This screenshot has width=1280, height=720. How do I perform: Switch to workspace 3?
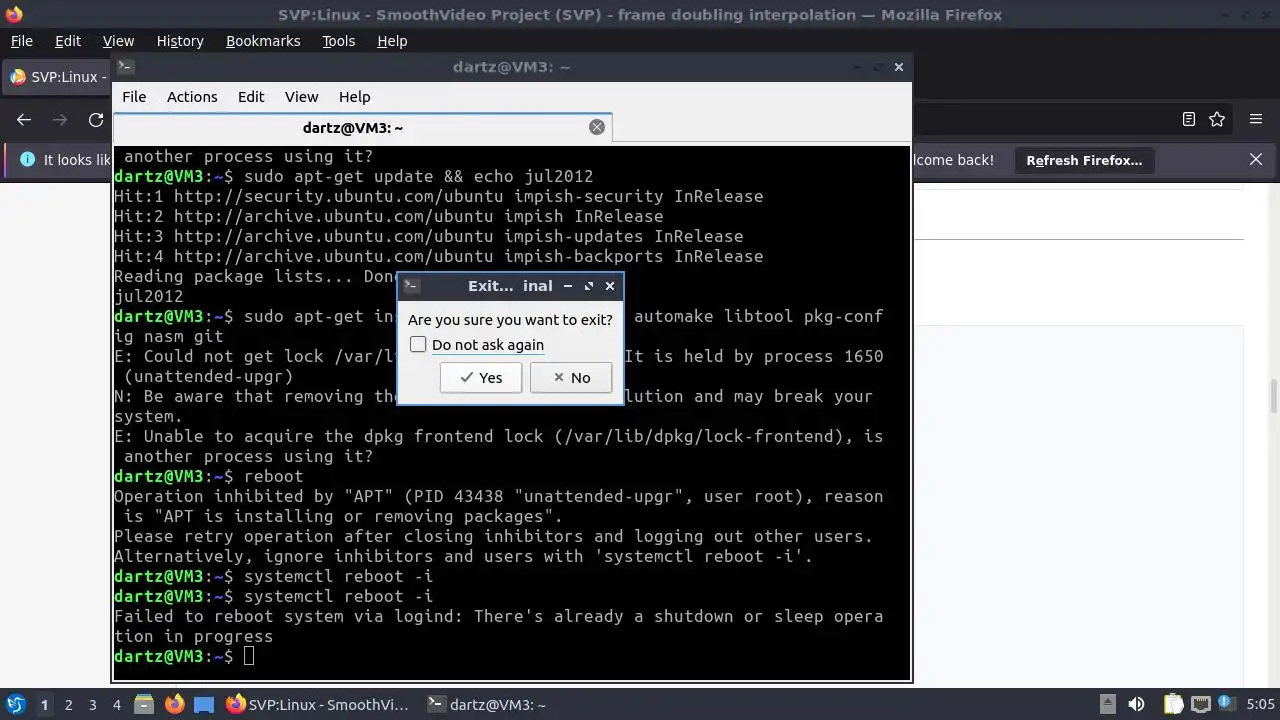point(92,704)
